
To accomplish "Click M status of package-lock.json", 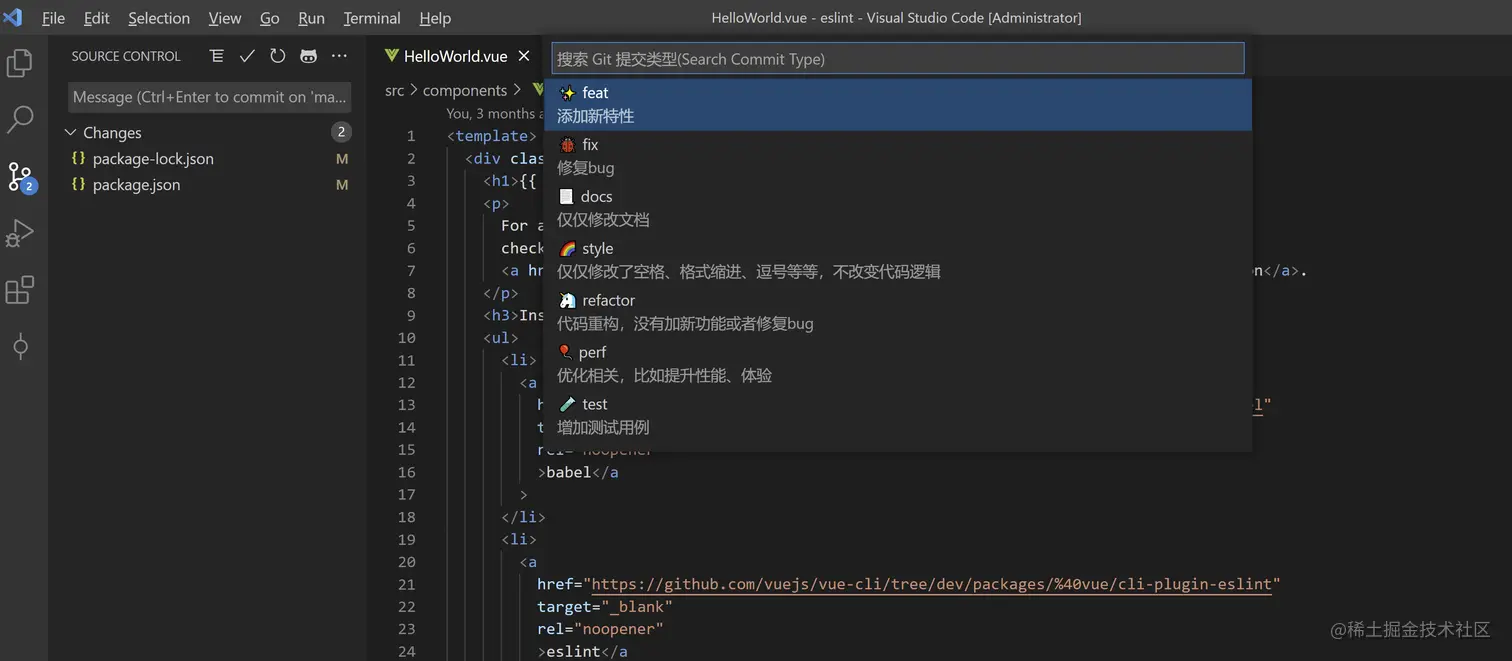I will point(342,158).
